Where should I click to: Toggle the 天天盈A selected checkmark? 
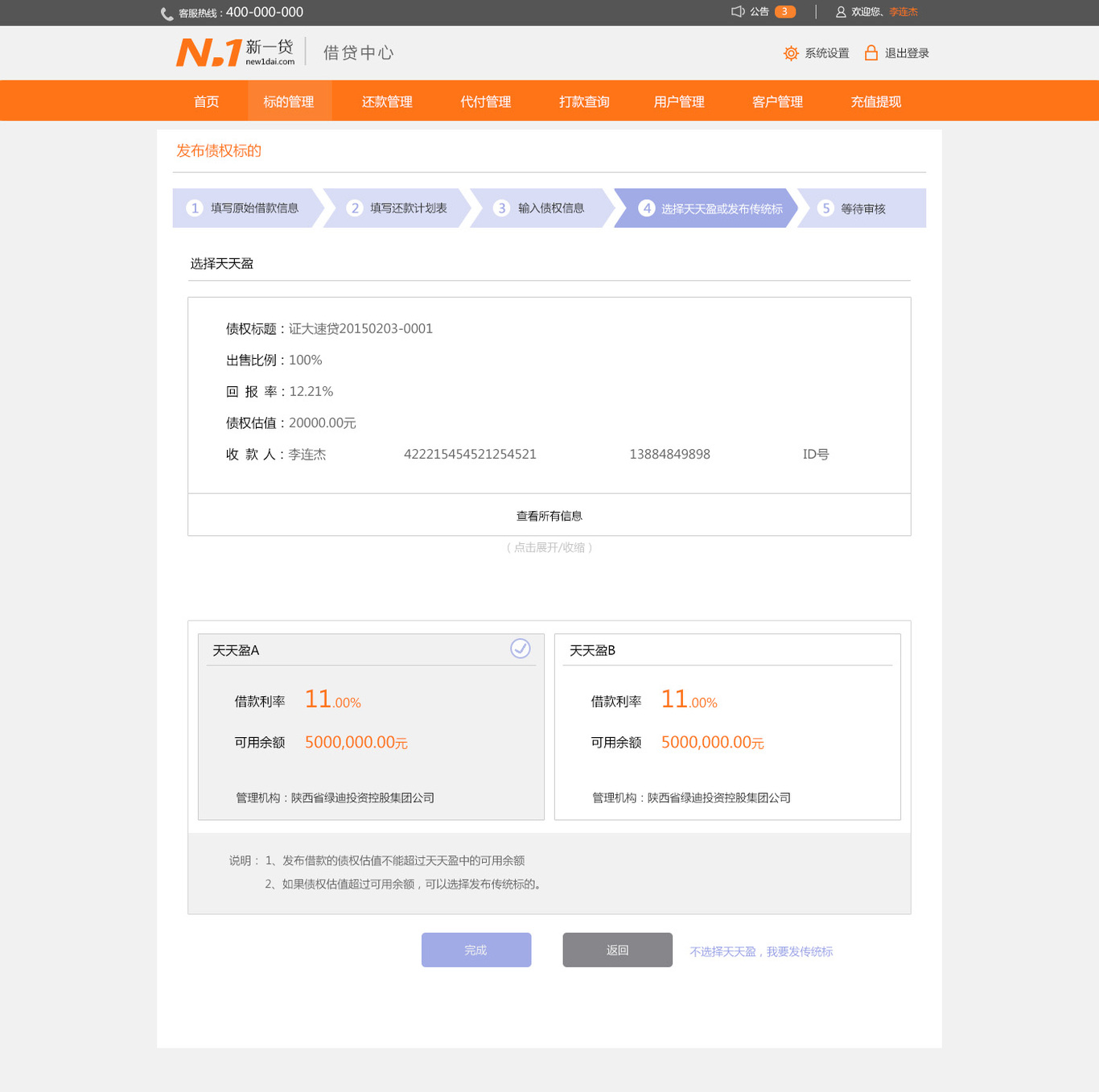click(521, 649)
